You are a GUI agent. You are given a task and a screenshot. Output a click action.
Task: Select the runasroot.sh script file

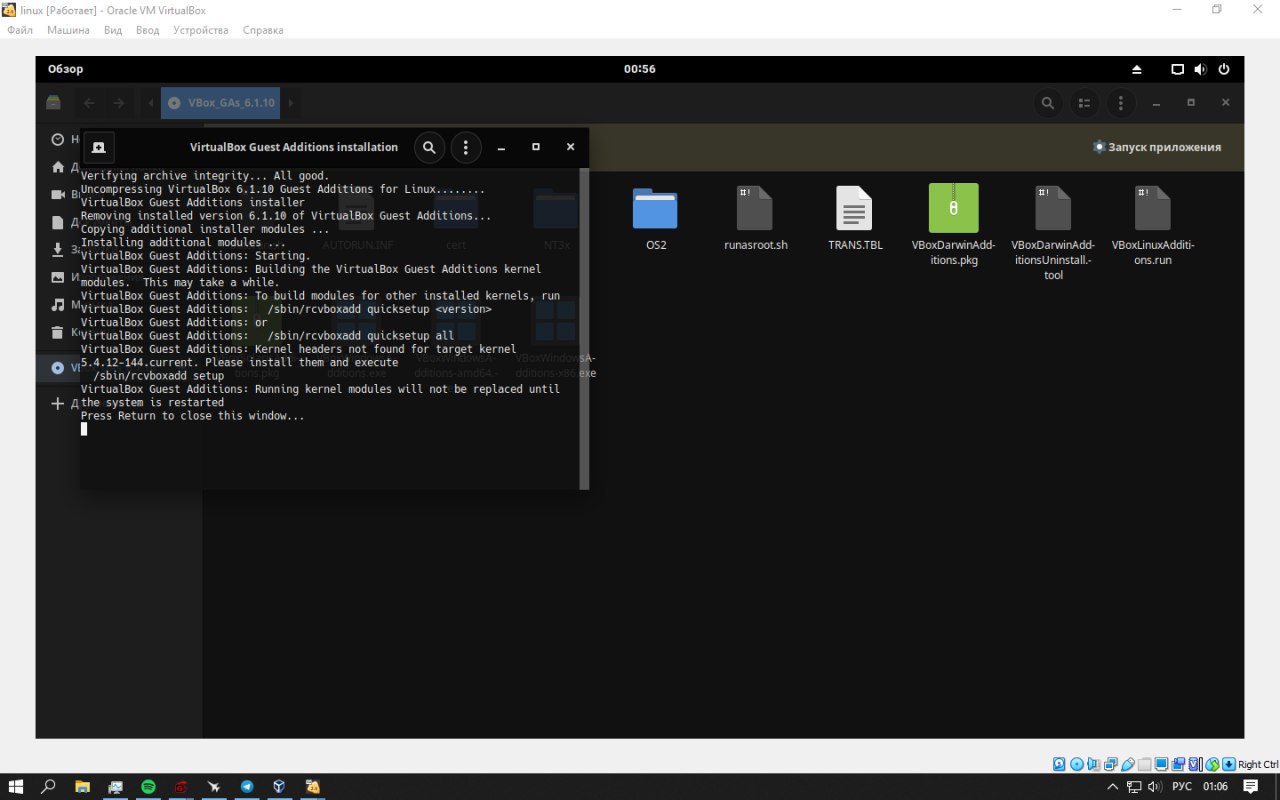(x=755, y=218)
